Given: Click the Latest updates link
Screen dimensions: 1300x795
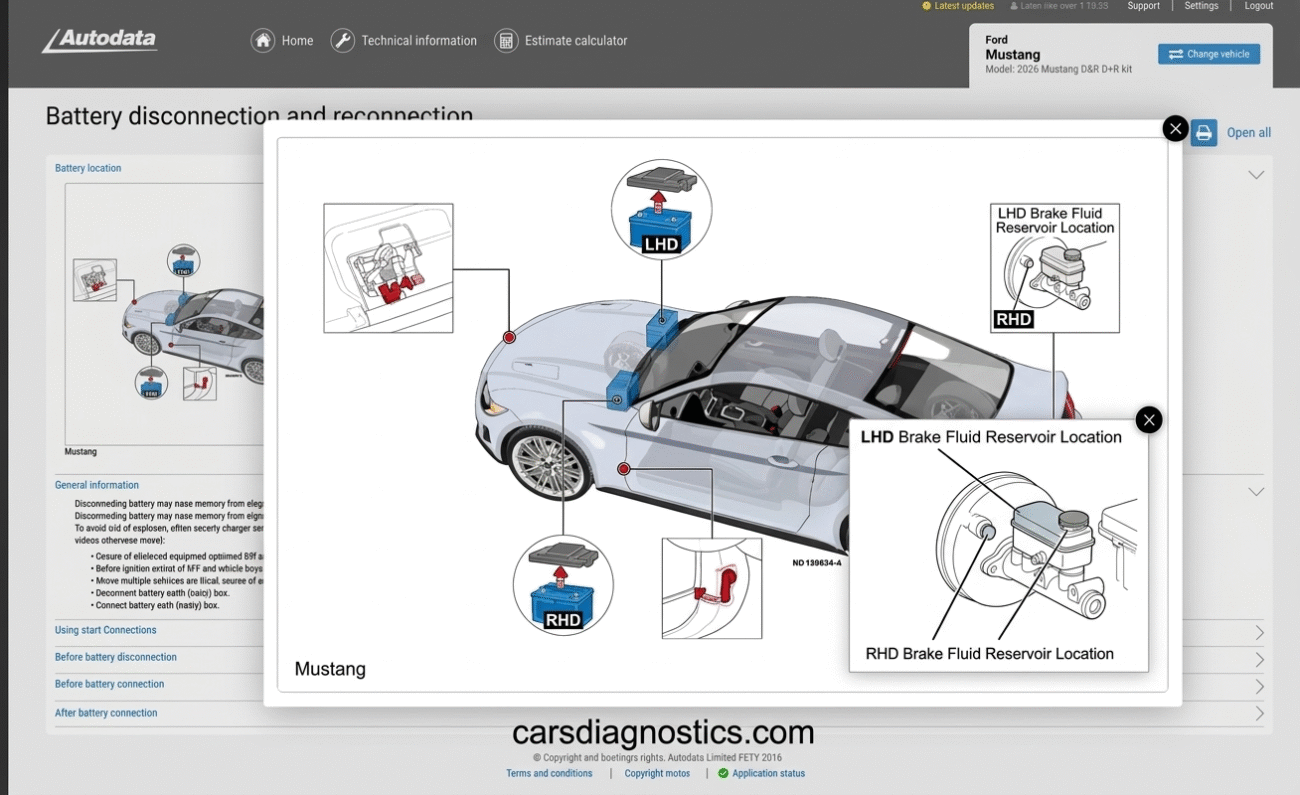Looking at the screenshot, I should (x=964, y=6).
